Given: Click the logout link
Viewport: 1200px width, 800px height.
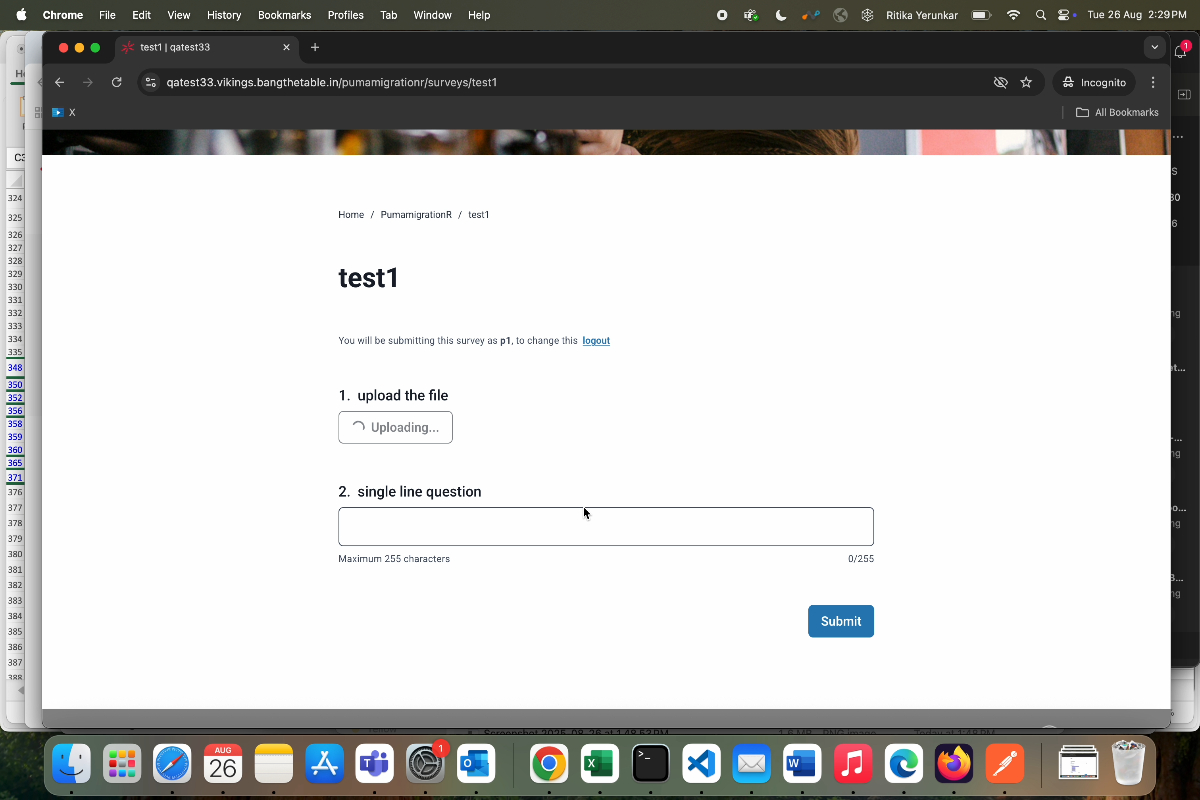Looking at the screenshot, I should click(x=596, y=341).
